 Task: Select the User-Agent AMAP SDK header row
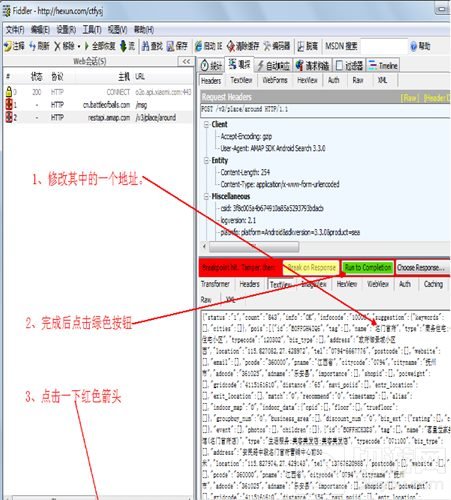[x=273, y=148]
